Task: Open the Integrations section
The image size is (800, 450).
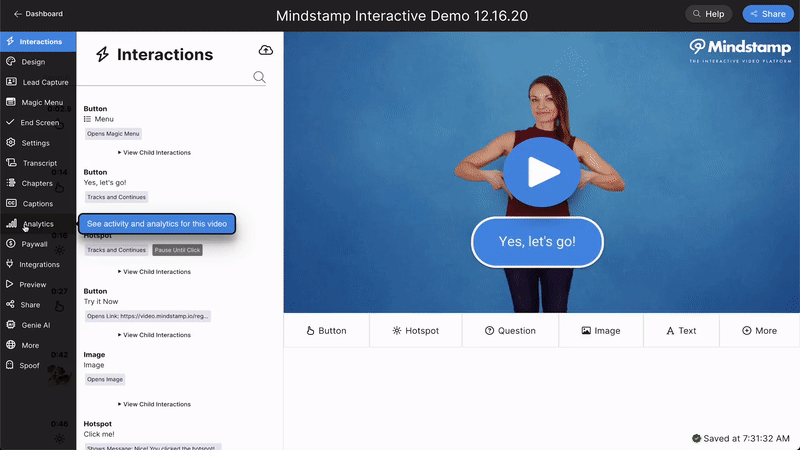Action: (39, 264)
